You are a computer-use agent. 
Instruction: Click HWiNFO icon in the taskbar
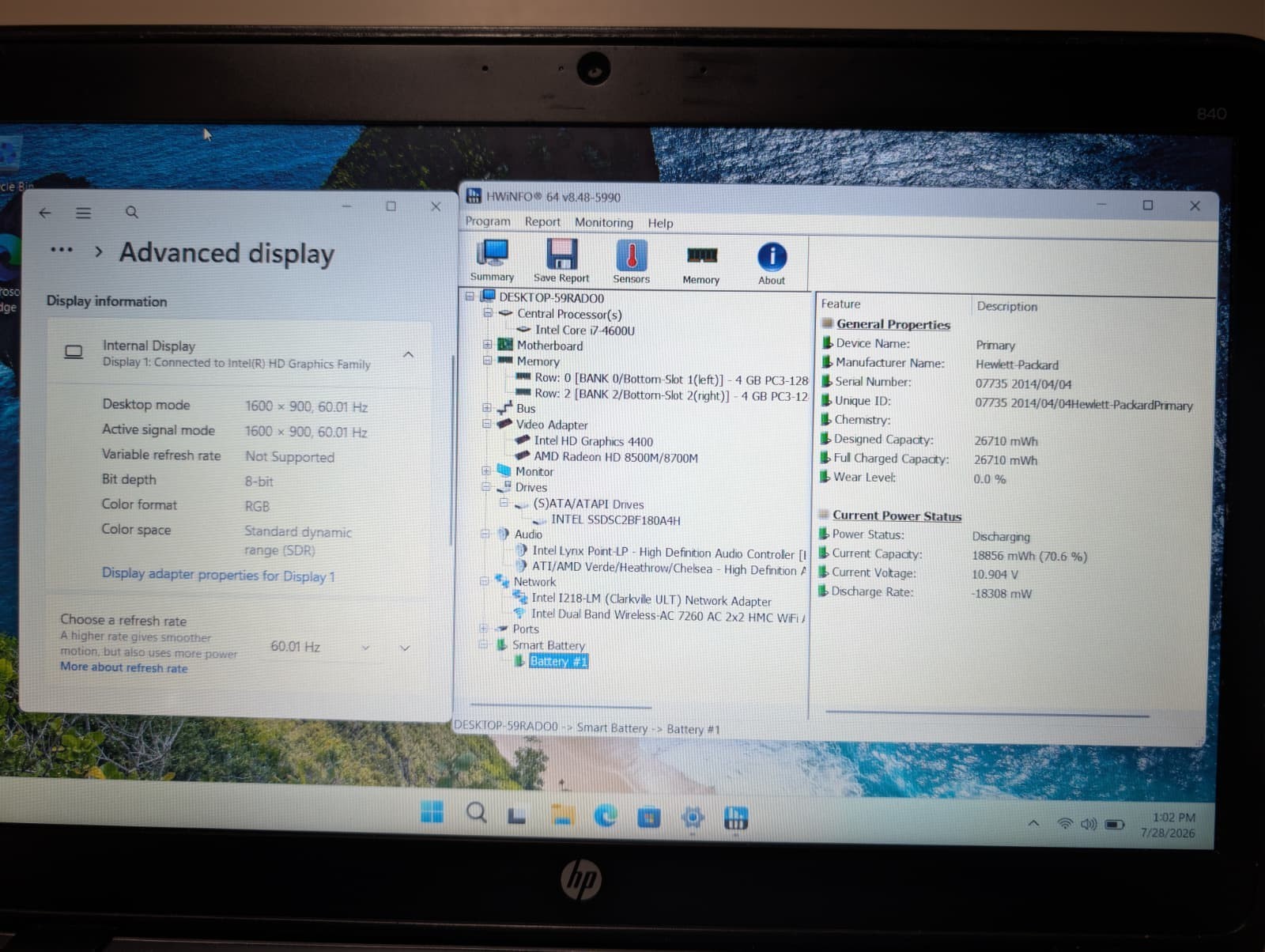tap(735, 818)
